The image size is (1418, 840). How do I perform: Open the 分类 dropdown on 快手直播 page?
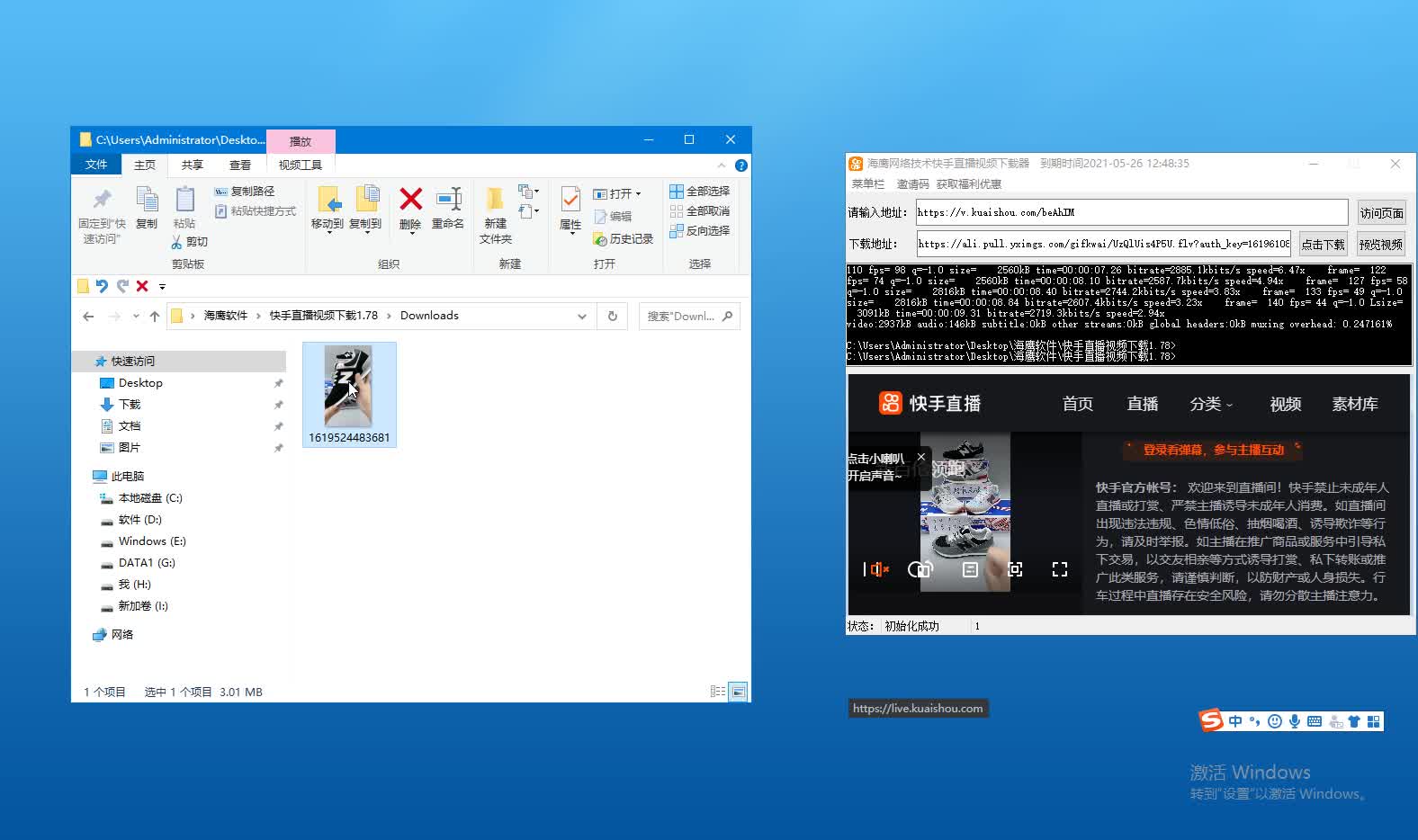pyautogui.click(x=1211, y=405)
